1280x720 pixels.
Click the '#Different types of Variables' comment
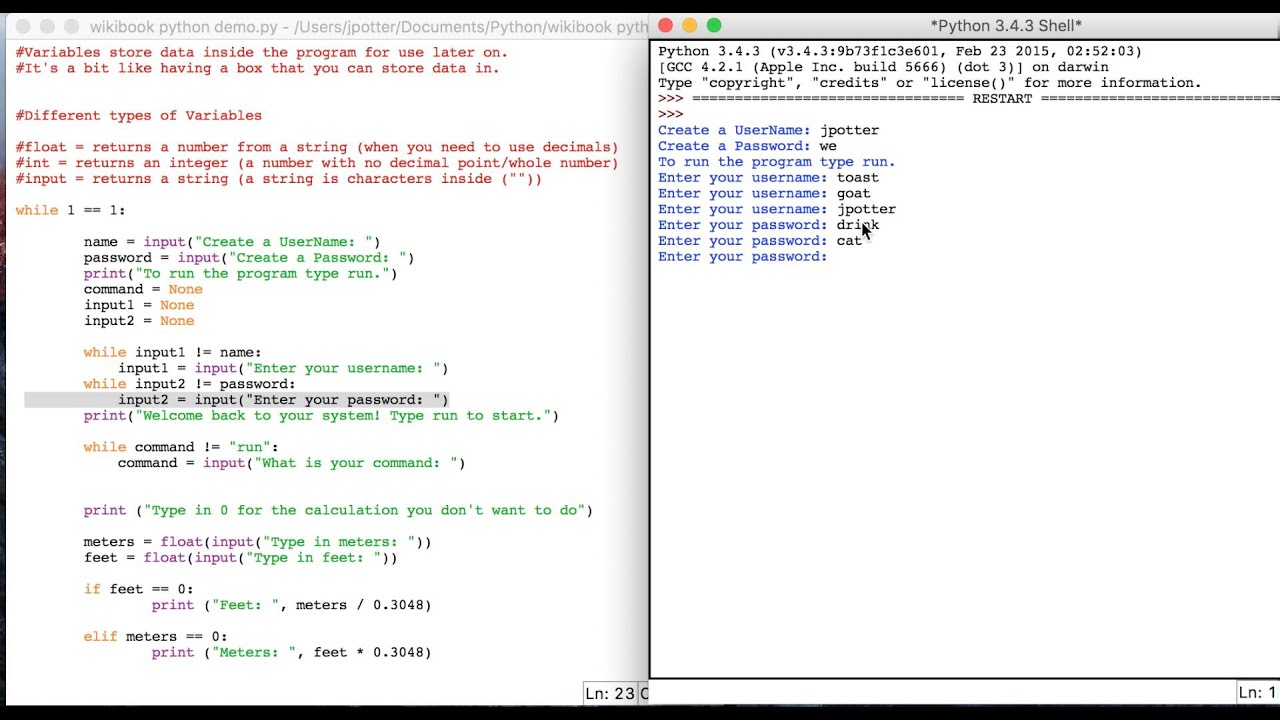coord(138,115)
